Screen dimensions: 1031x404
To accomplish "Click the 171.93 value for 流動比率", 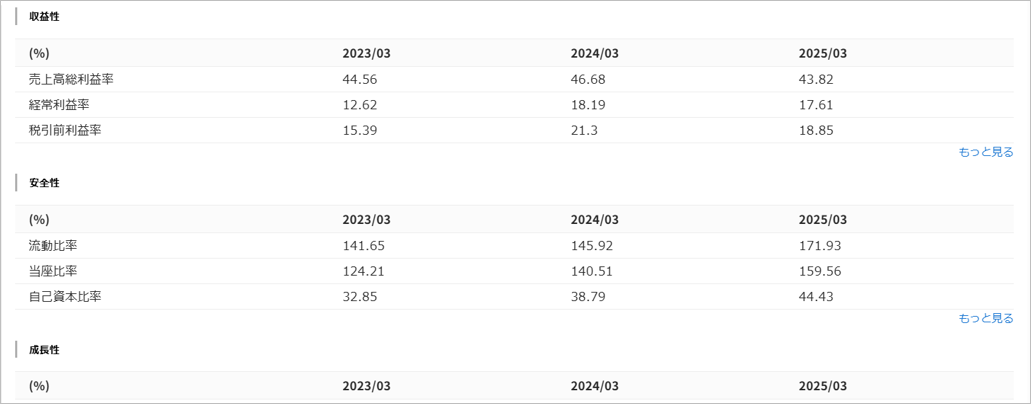I will [x=820, y=246].
